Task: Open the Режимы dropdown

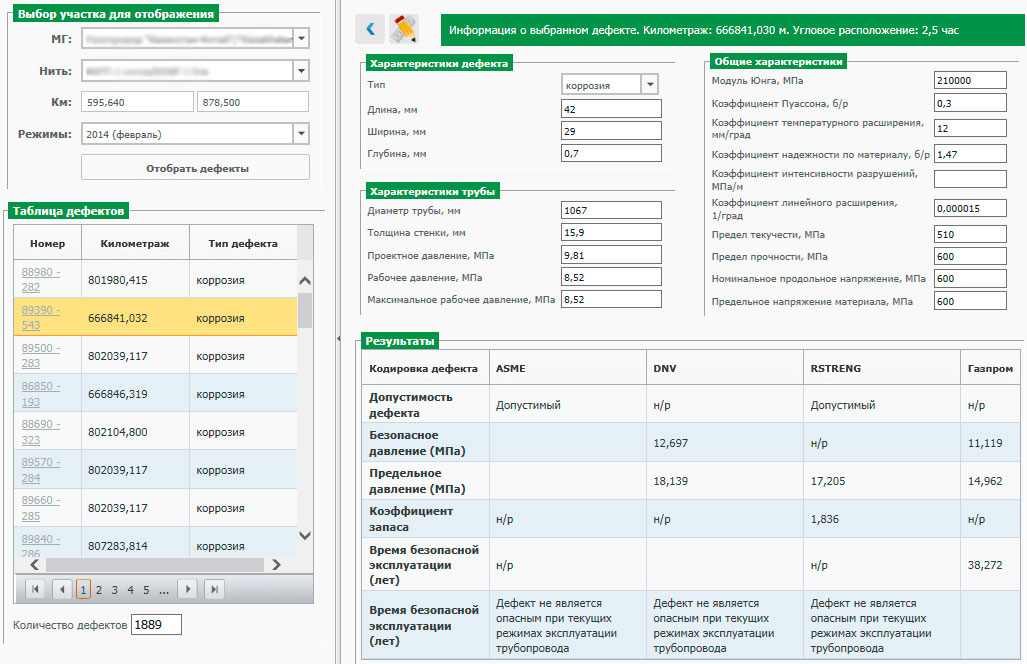Action: [x=301, y=134]
